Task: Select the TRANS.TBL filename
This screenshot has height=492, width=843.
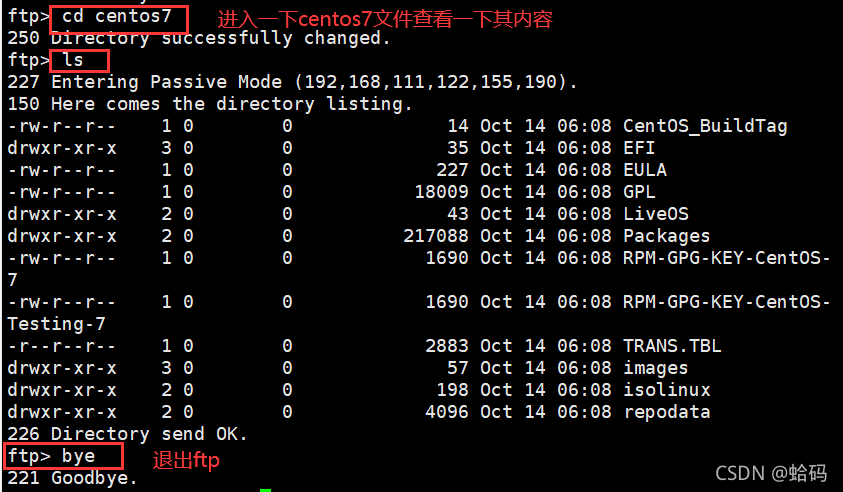Action: (x=672, y=346)
